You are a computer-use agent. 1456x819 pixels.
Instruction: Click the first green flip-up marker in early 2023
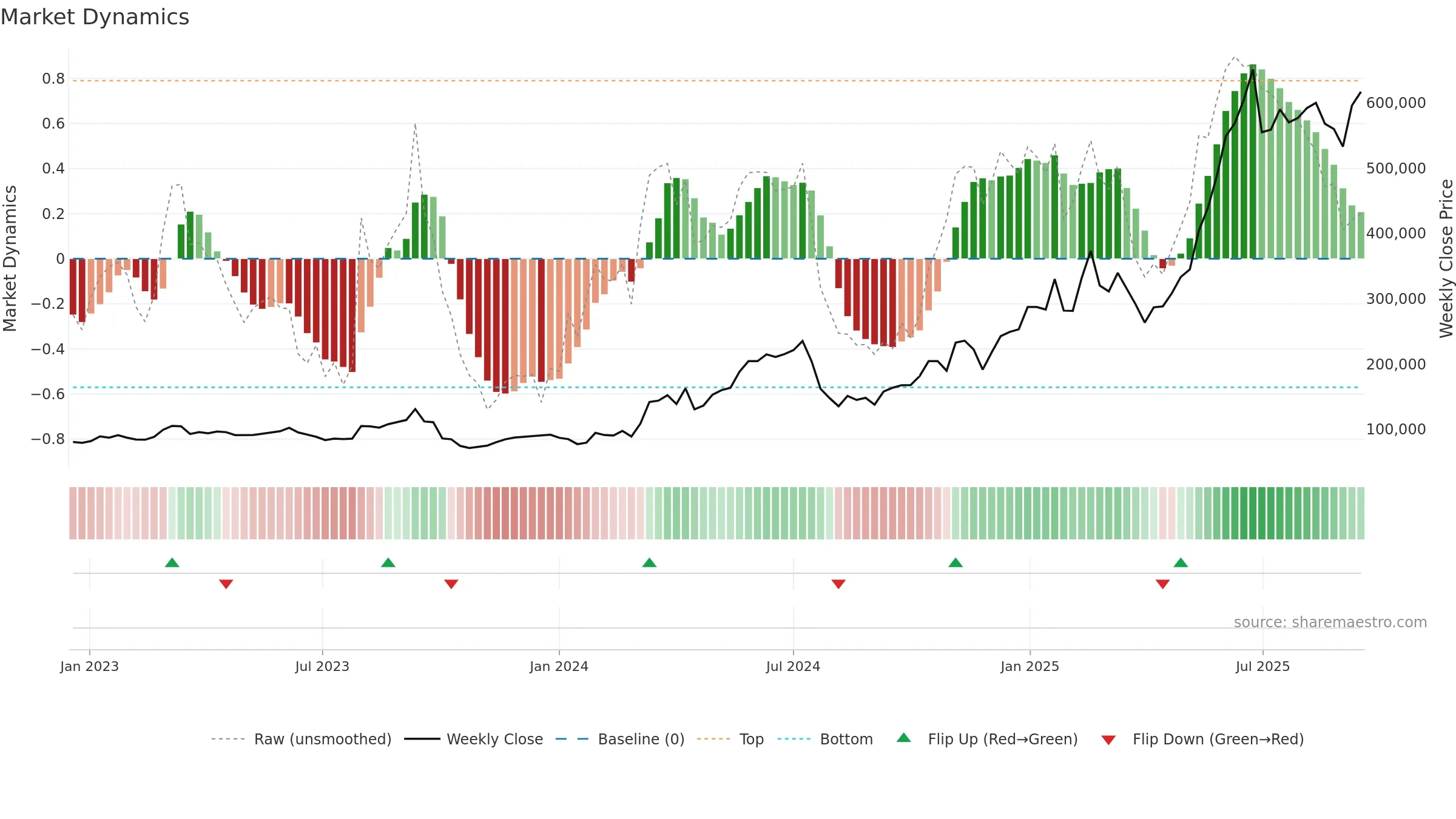(x=172, y=562)
